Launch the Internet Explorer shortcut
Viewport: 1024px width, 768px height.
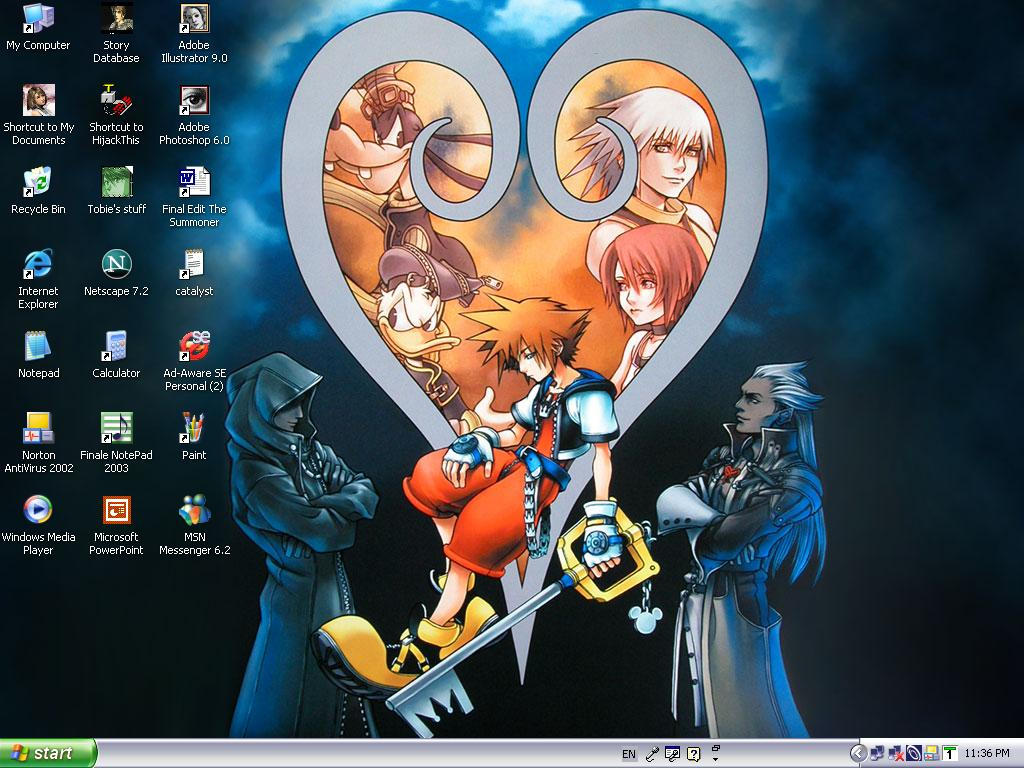click(x=38, y=279)
